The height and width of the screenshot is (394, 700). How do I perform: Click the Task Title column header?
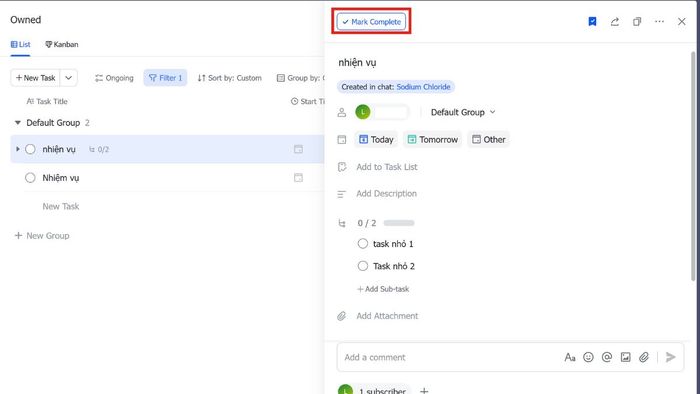(47, 101)
